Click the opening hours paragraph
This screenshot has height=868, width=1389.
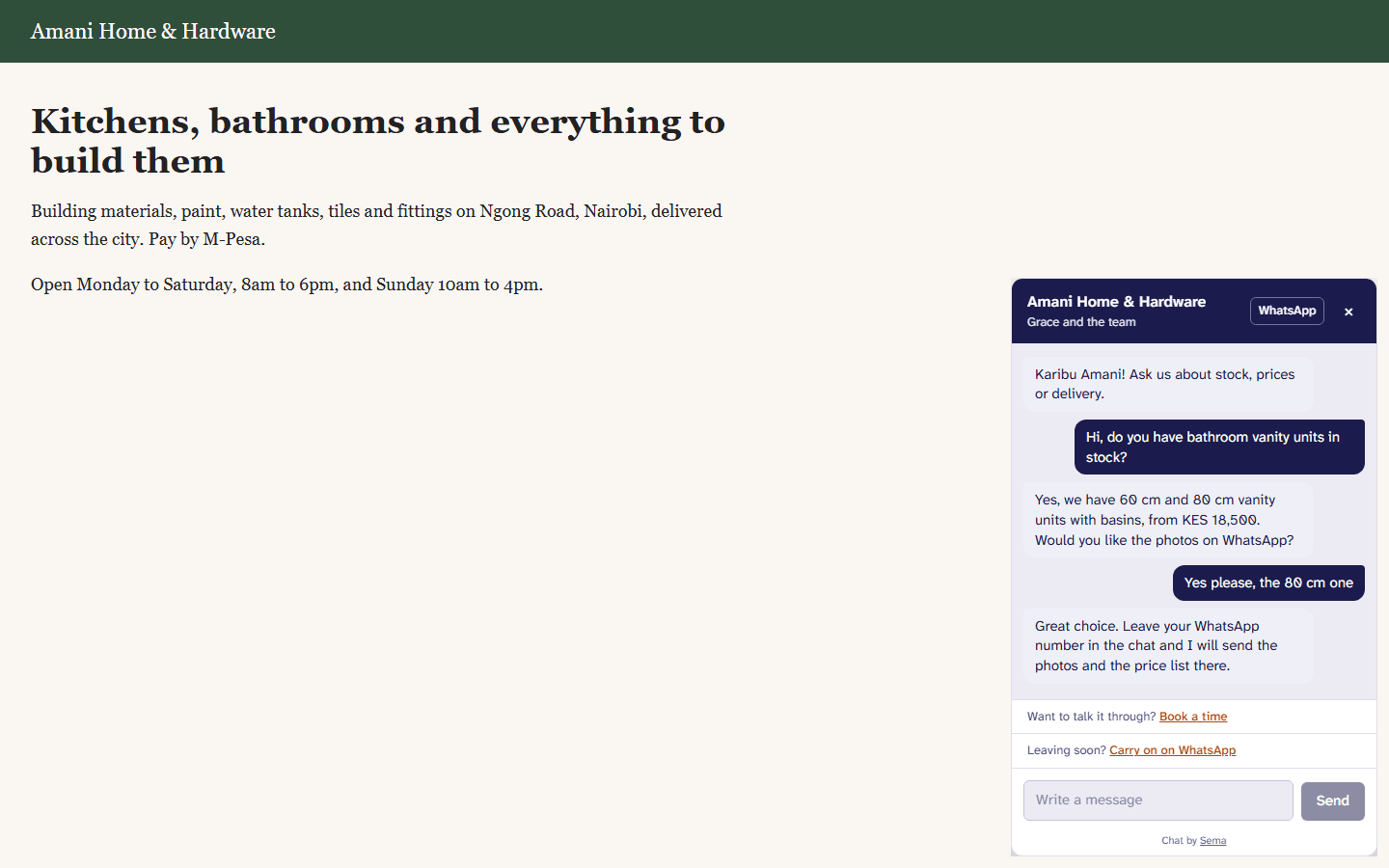286,285
